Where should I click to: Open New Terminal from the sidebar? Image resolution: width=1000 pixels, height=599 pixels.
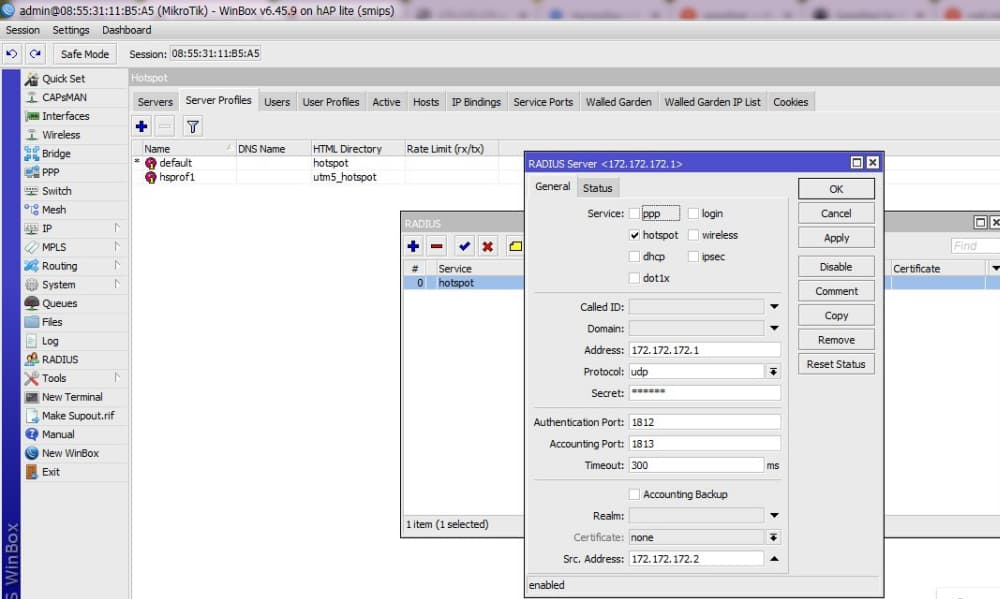point(71,397)
